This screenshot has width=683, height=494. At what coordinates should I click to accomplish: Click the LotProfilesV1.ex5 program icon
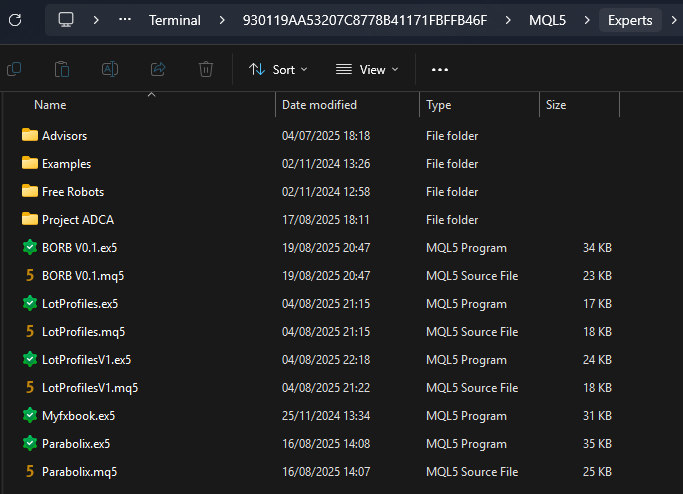(x=30, y=359)
